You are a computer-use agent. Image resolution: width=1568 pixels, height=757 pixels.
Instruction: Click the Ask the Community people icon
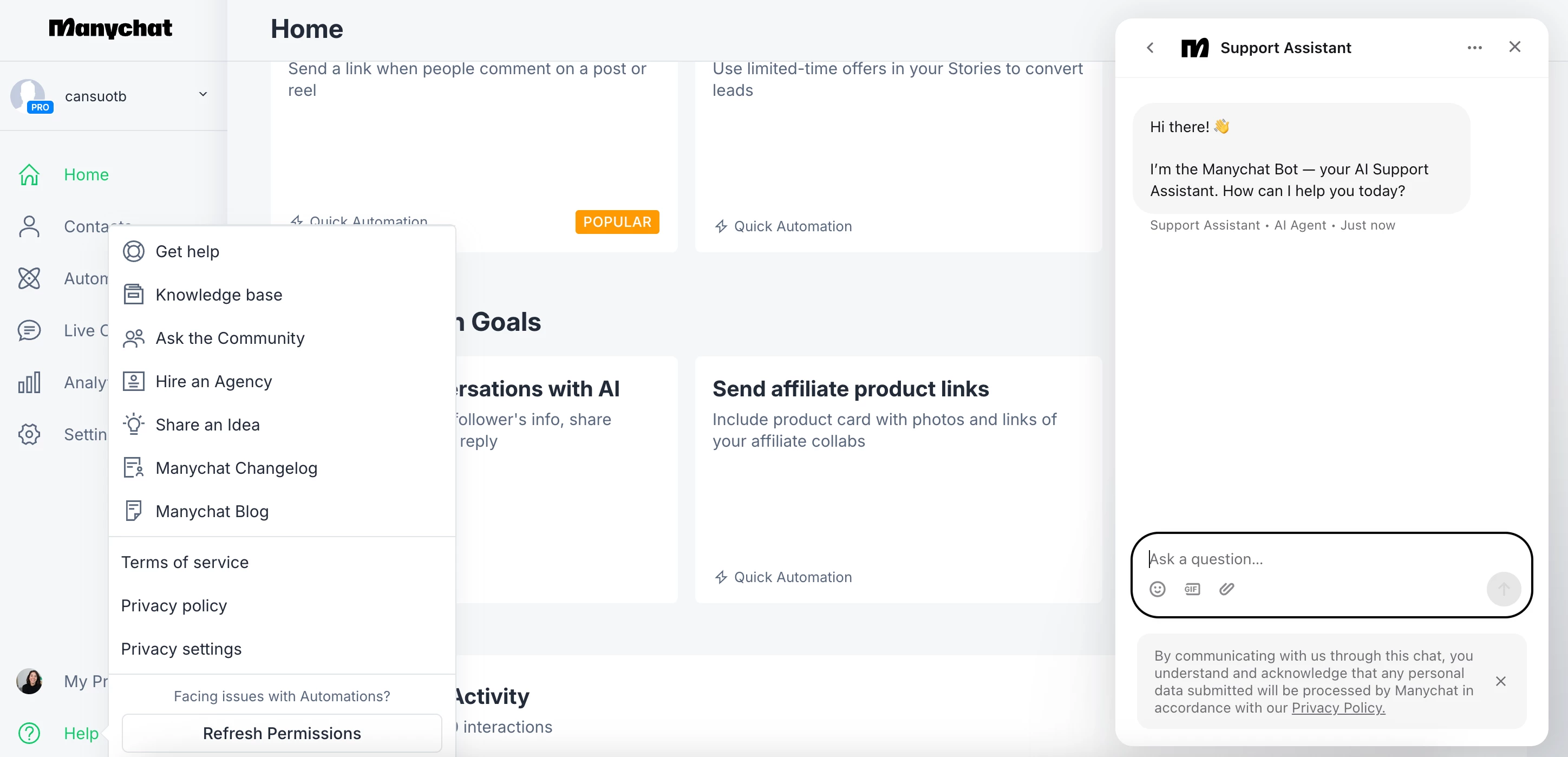point(134,338)
